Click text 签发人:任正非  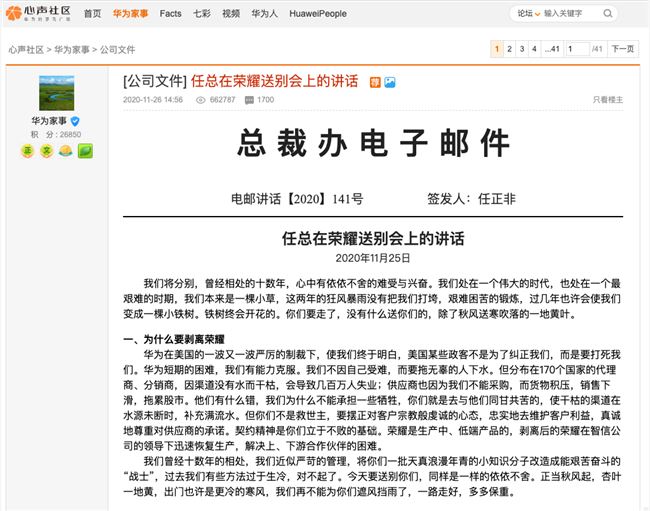471,199
